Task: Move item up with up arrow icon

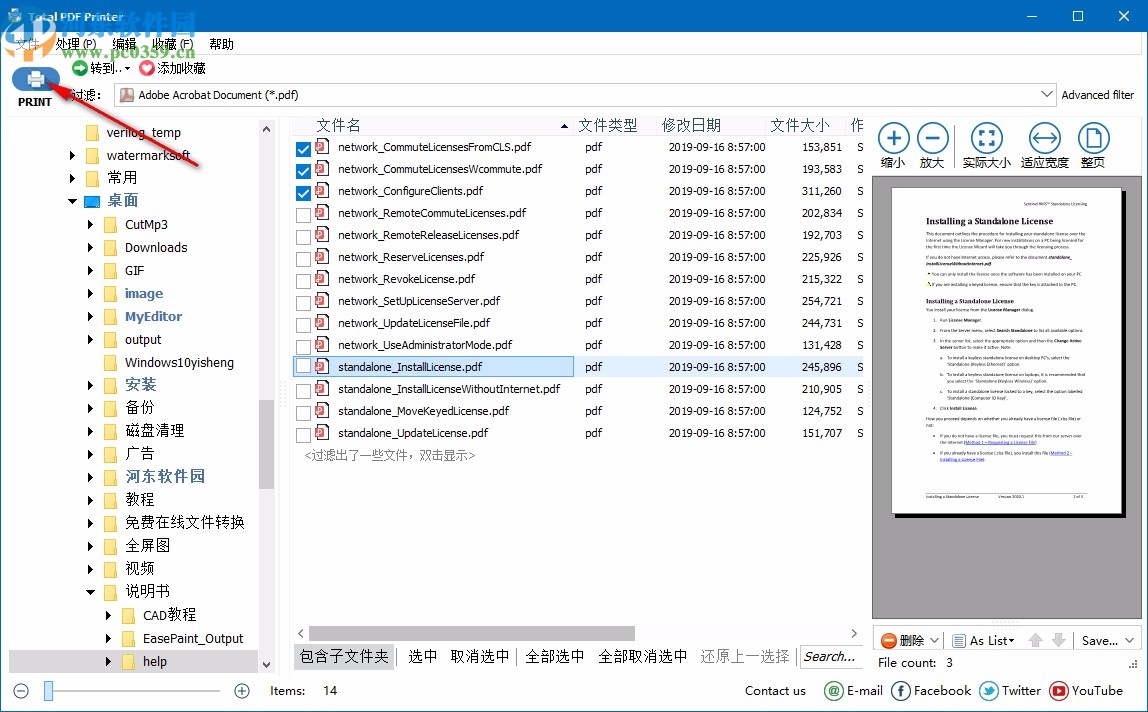Action: click(1035, 640)
